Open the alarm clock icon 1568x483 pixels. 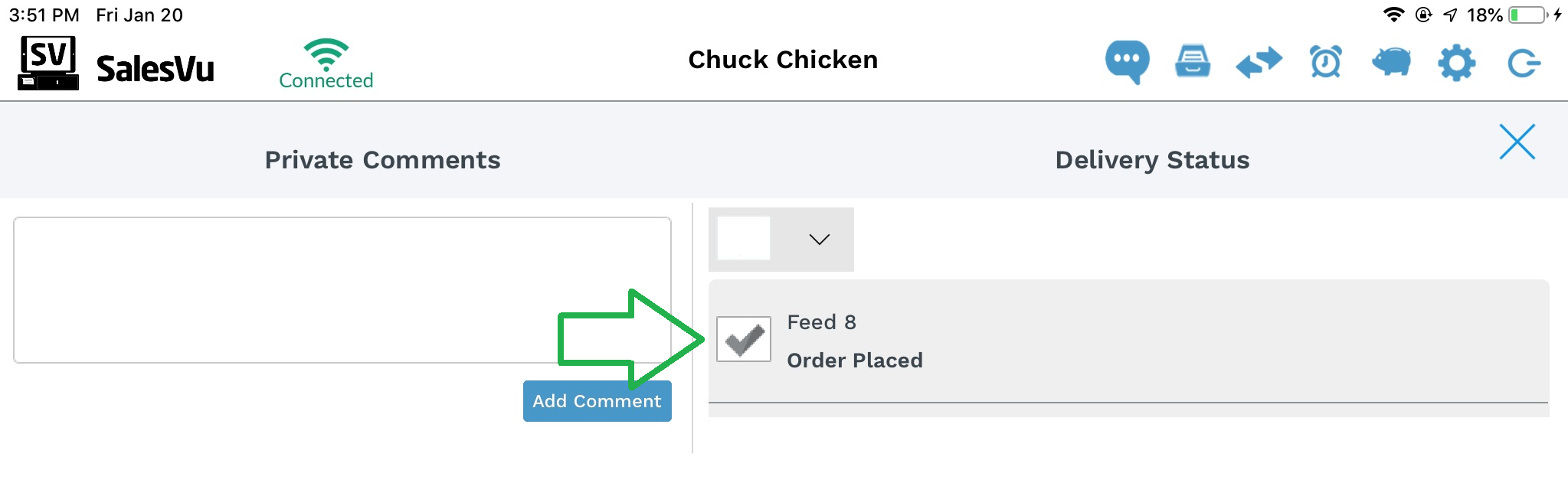click(x=1325, y=62)
